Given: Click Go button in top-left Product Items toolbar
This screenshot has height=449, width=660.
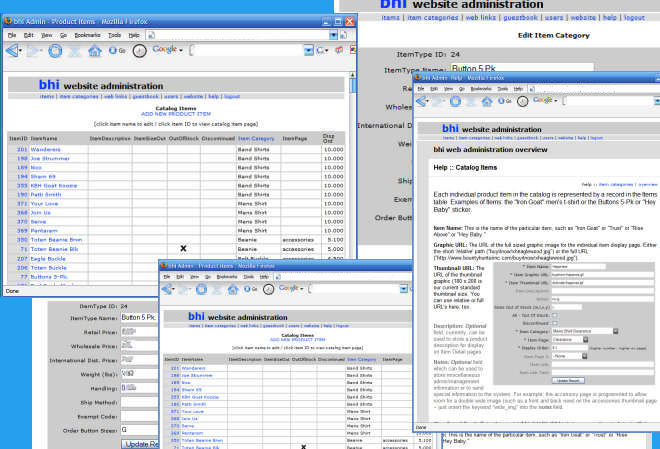Looking at the screenshot, I should [x=117, y=50].
